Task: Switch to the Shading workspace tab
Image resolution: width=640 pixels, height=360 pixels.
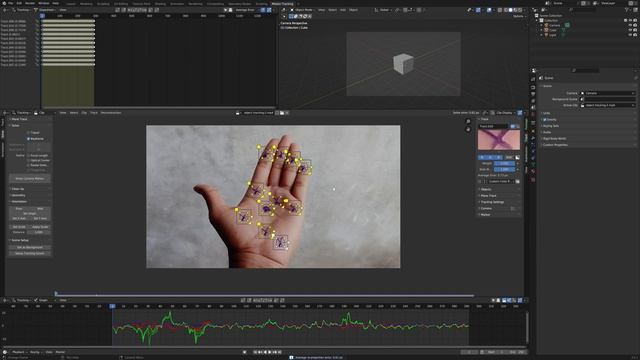Action: (160, 3)
